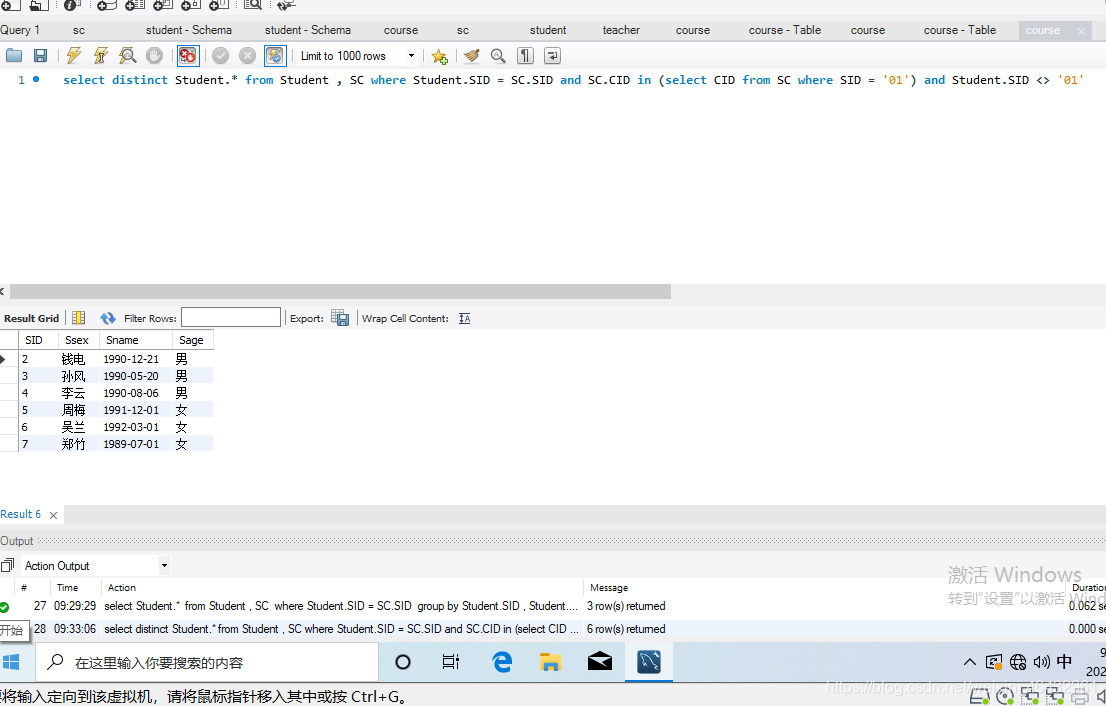Viewport: 1106px width, 706px height.
Task: Select the row header arrow of row 2
Action: pos(4,359)
